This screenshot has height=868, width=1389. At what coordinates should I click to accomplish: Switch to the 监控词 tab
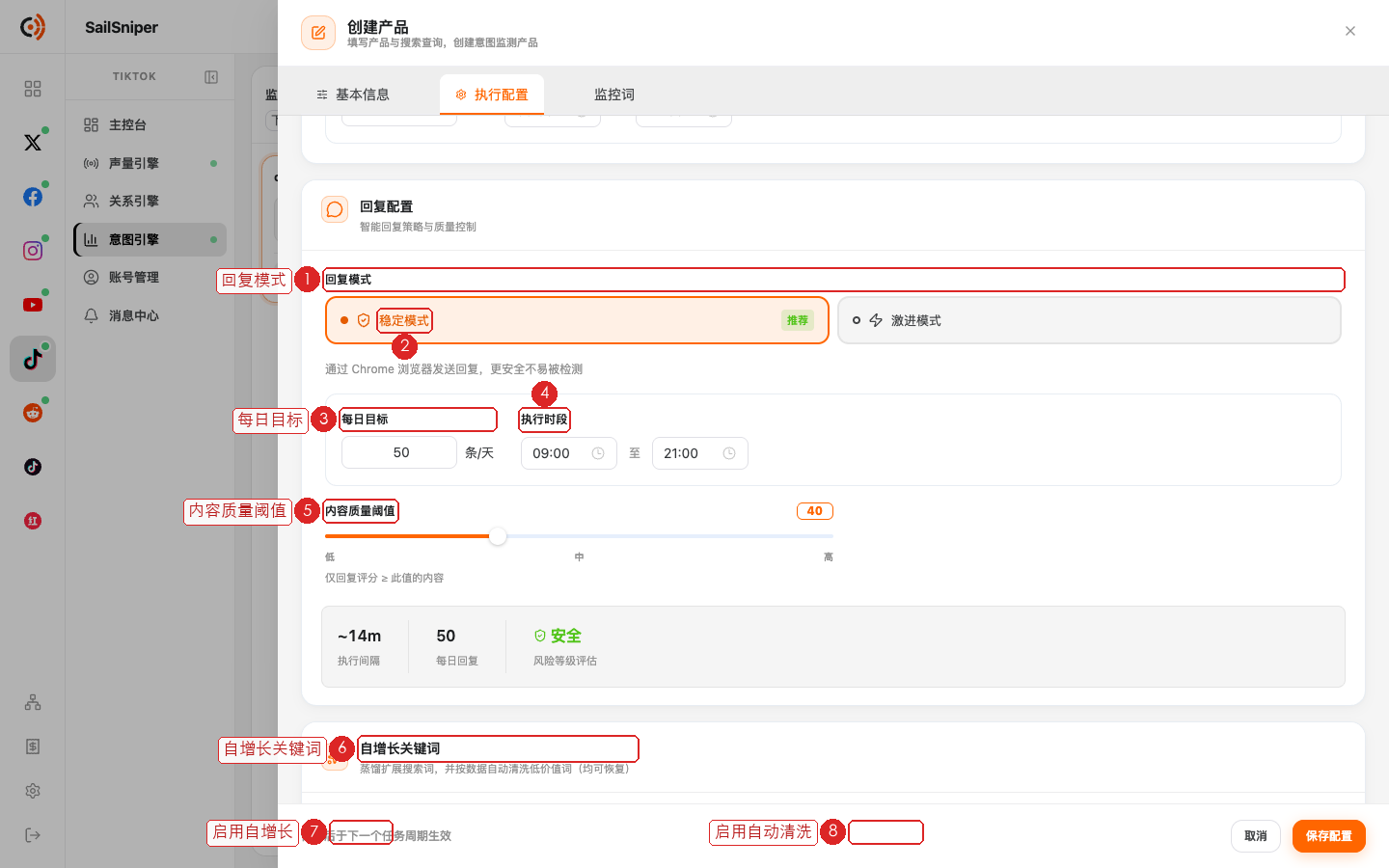point(614,95)
